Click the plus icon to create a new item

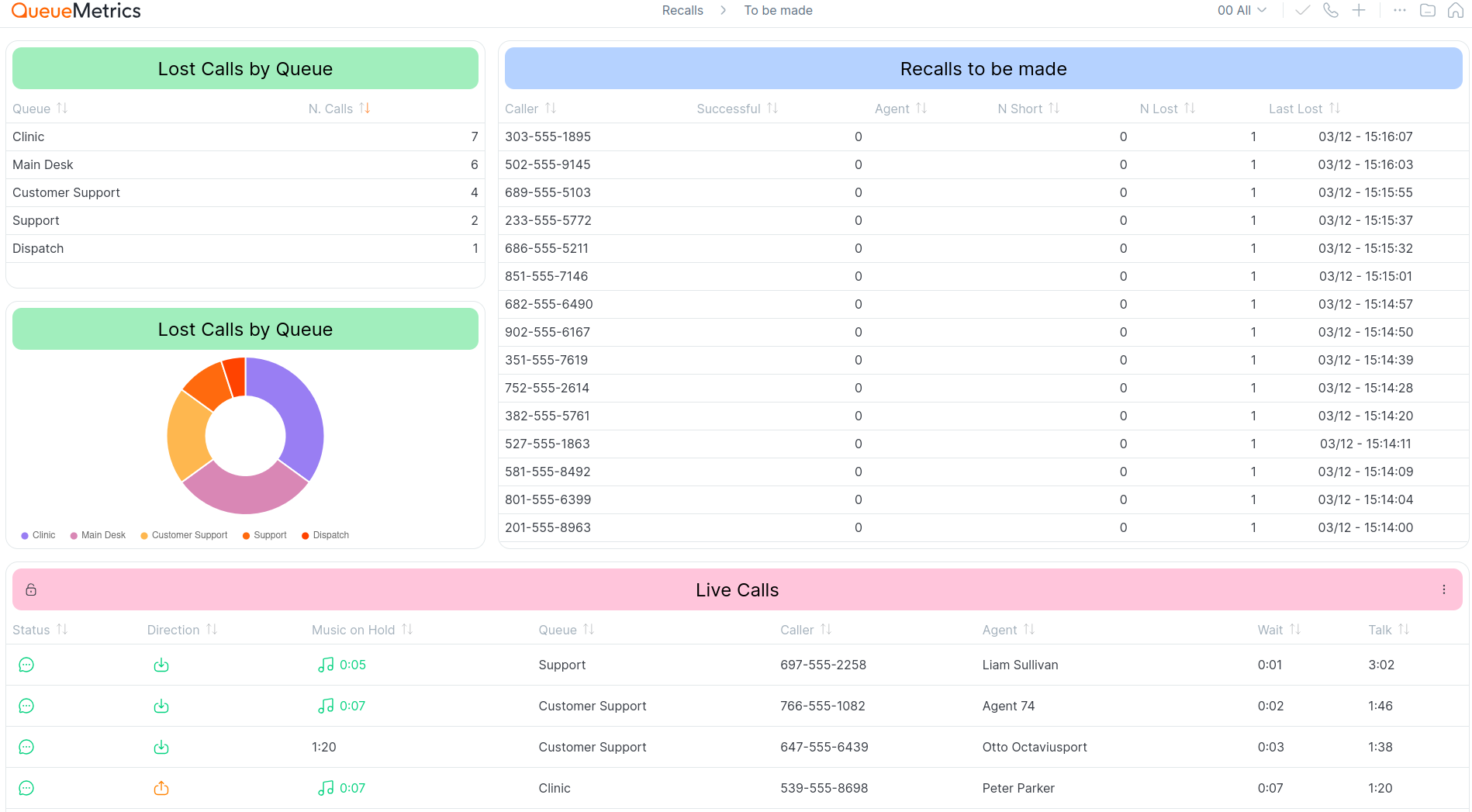[1358, 10]
